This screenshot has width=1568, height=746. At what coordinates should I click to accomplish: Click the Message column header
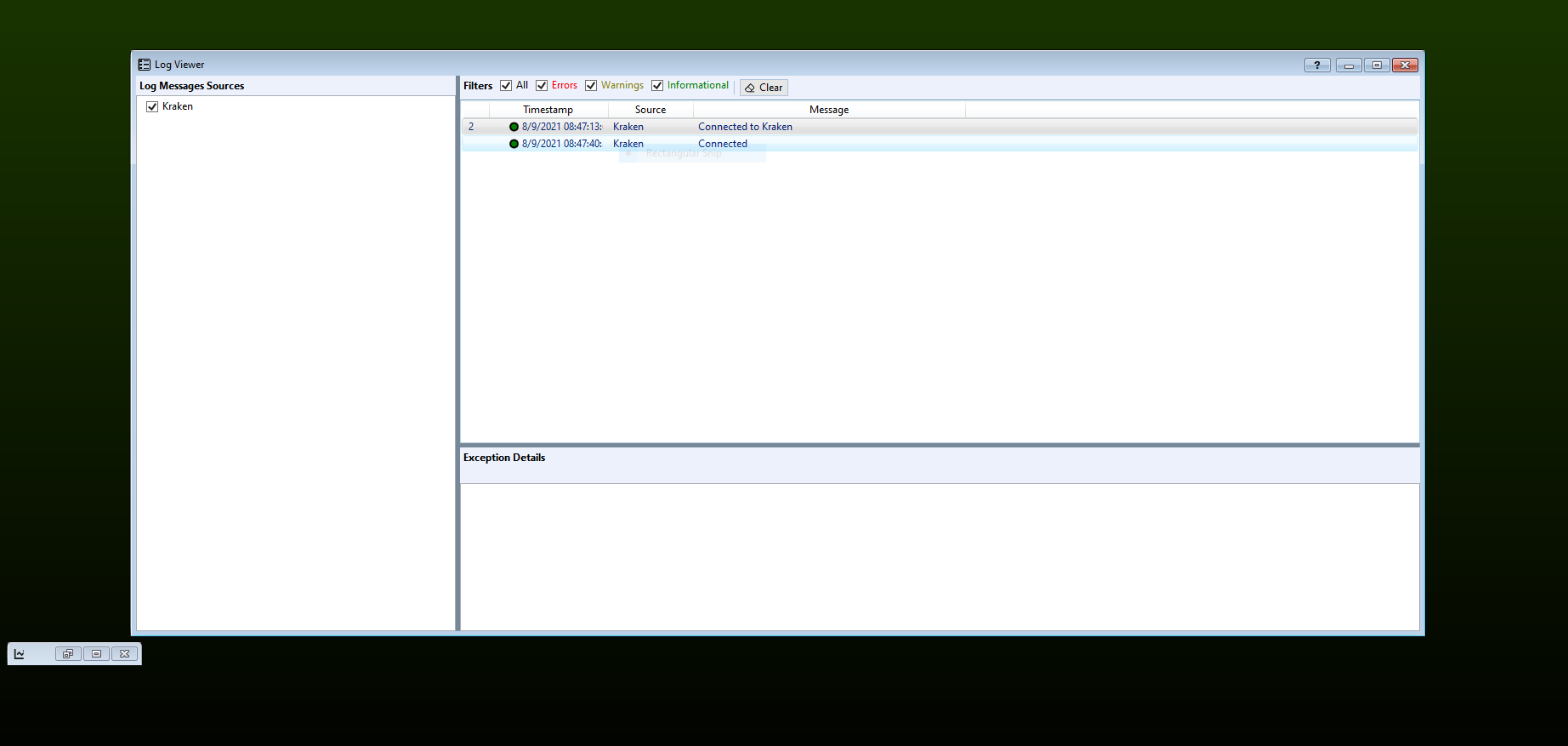tap(829, 110)
